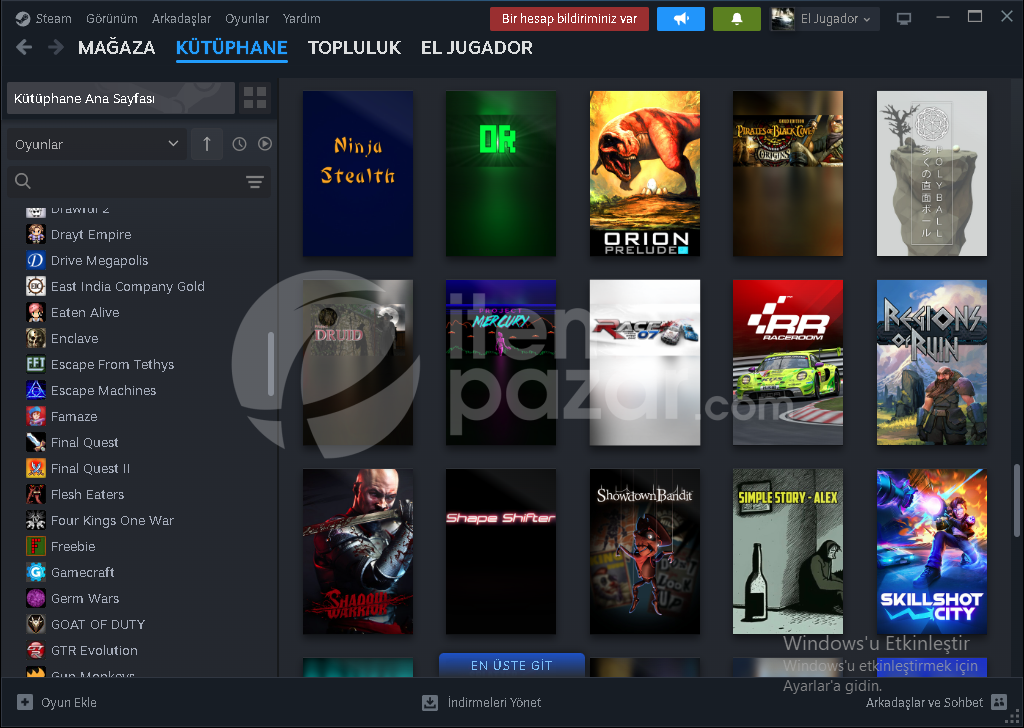Toggle ready-to-play filter icon
The height and width of the screenshot is (728, 1024).
coord(264,144)
